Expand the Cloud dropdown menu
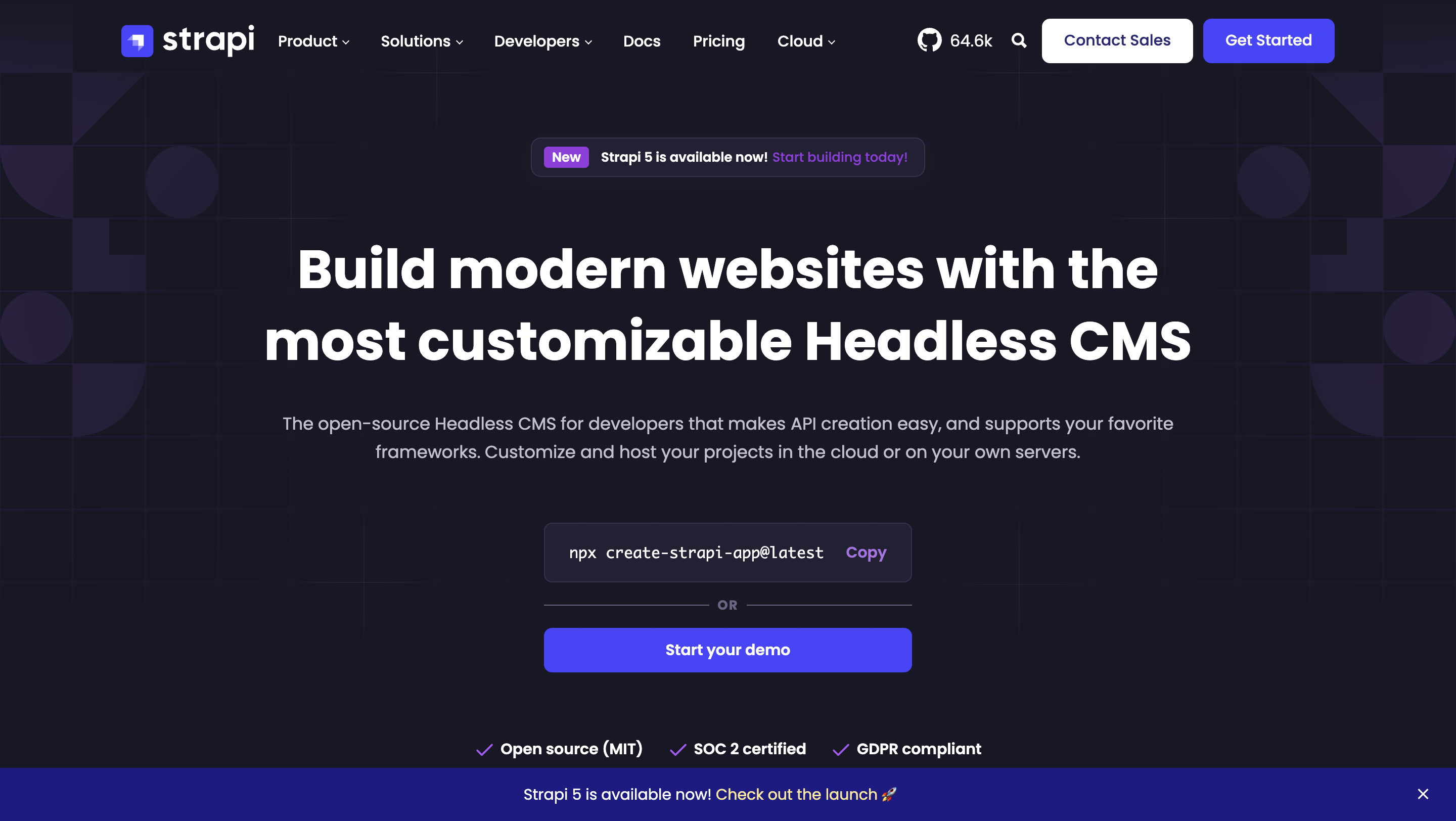This screenshot has width=1456, height=821. [x=805, y=41]
